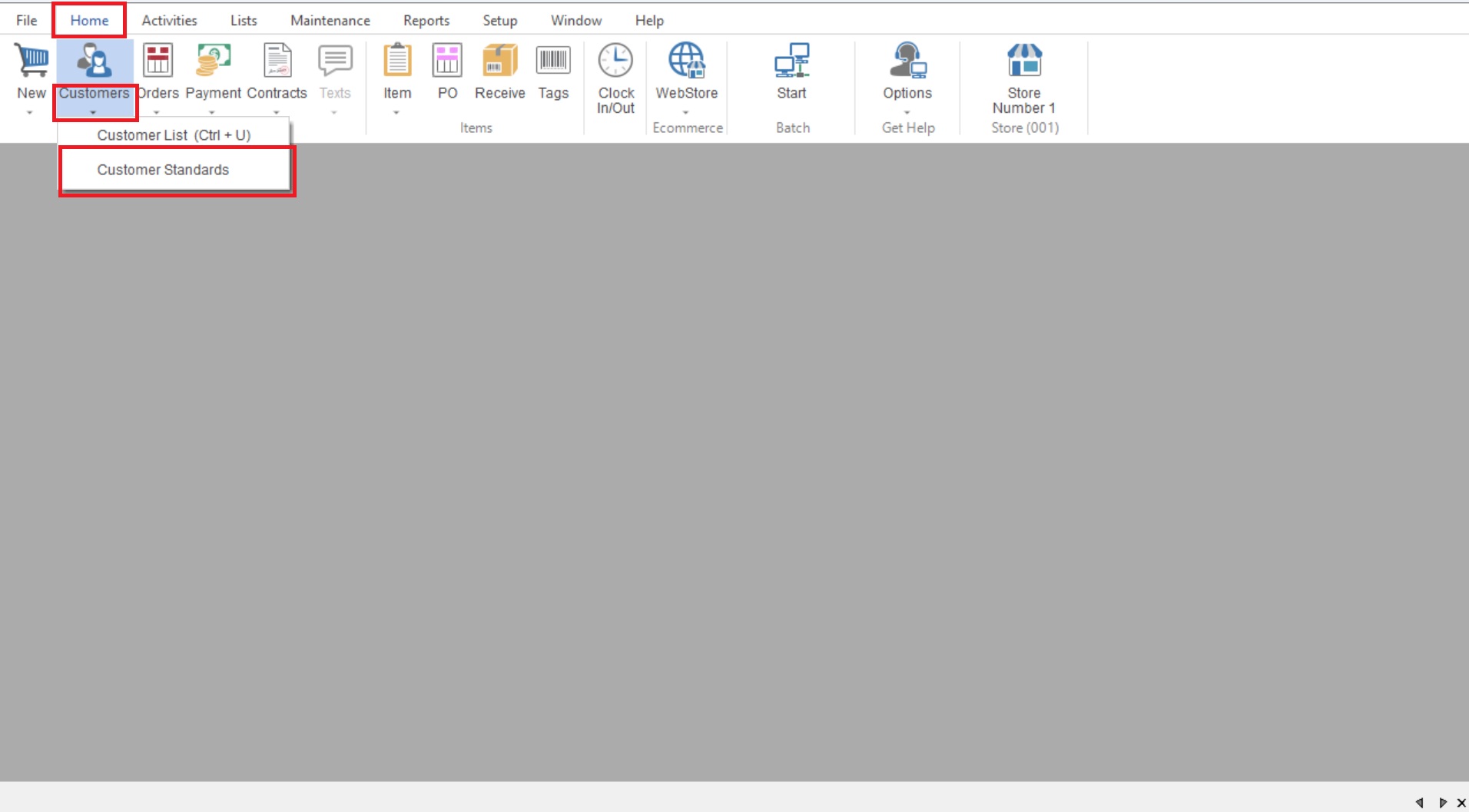The image size is (1469, 812).
Task: Click the Tags label
Action: click(553, 93)
